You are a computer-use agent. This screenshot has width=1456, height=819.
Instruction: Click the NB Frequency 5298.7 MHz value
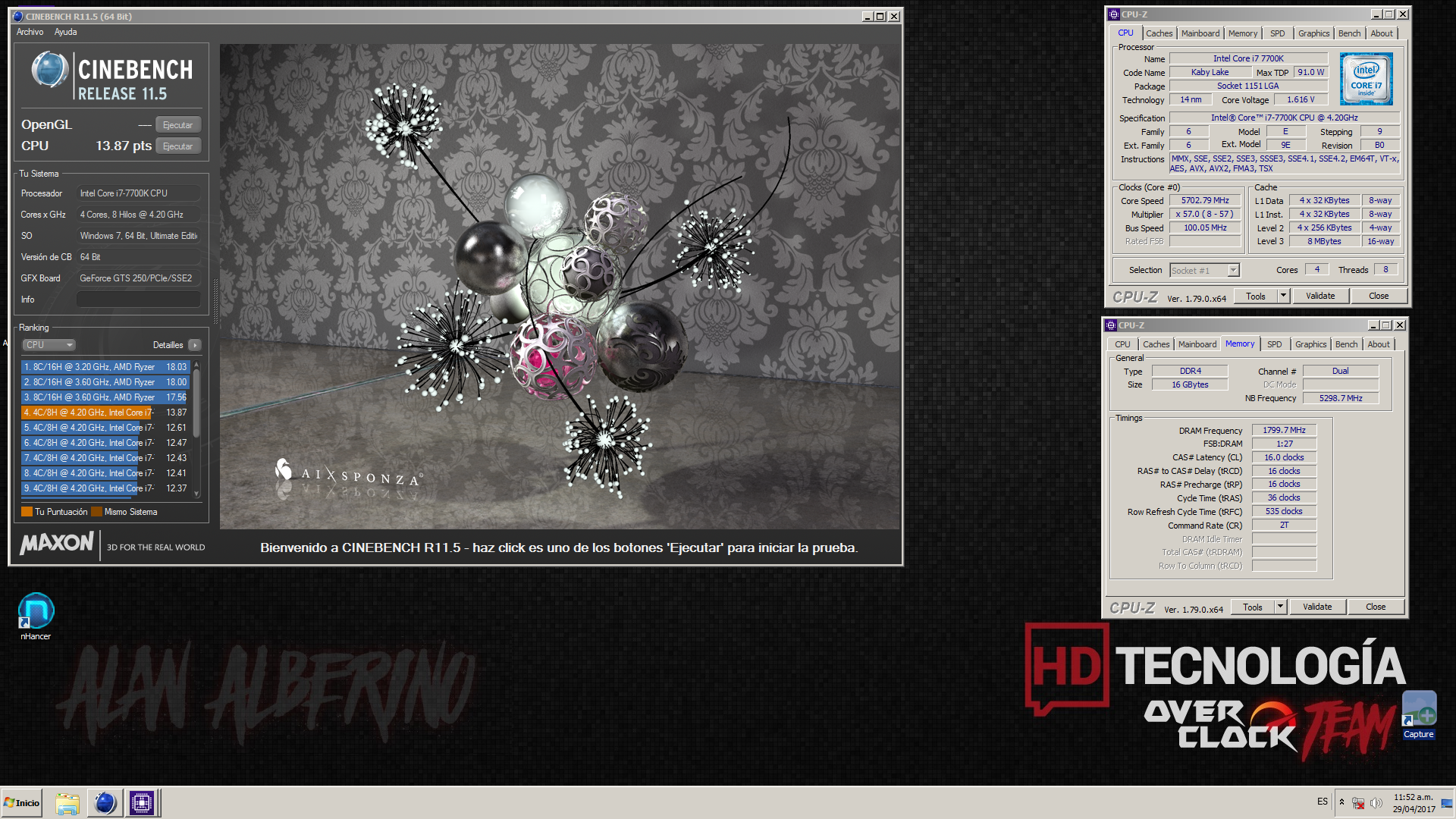point(1340,398)
